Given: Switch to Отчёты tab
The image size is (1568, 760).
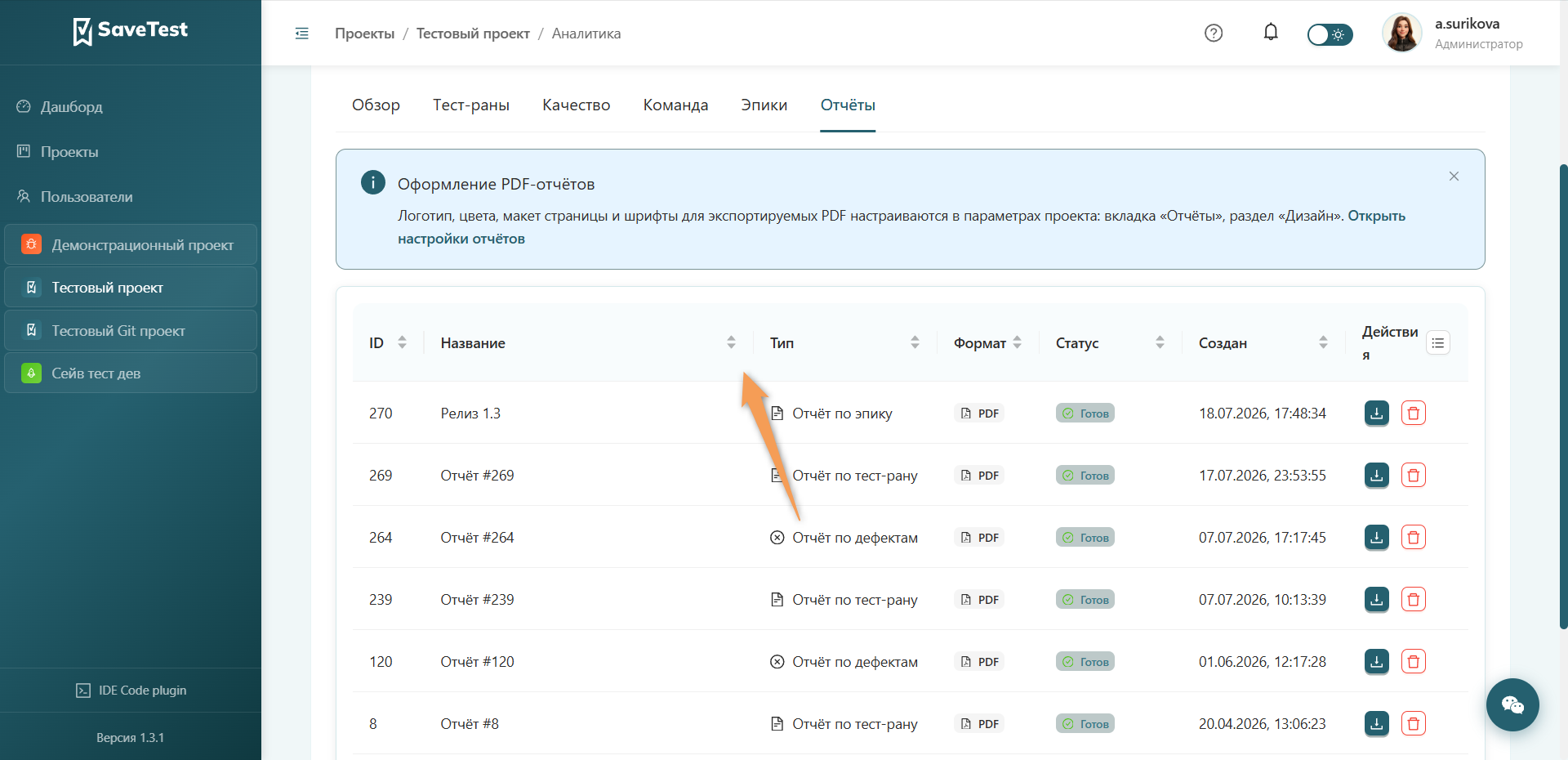Looking at the screenshot, I should coord(848,105).
